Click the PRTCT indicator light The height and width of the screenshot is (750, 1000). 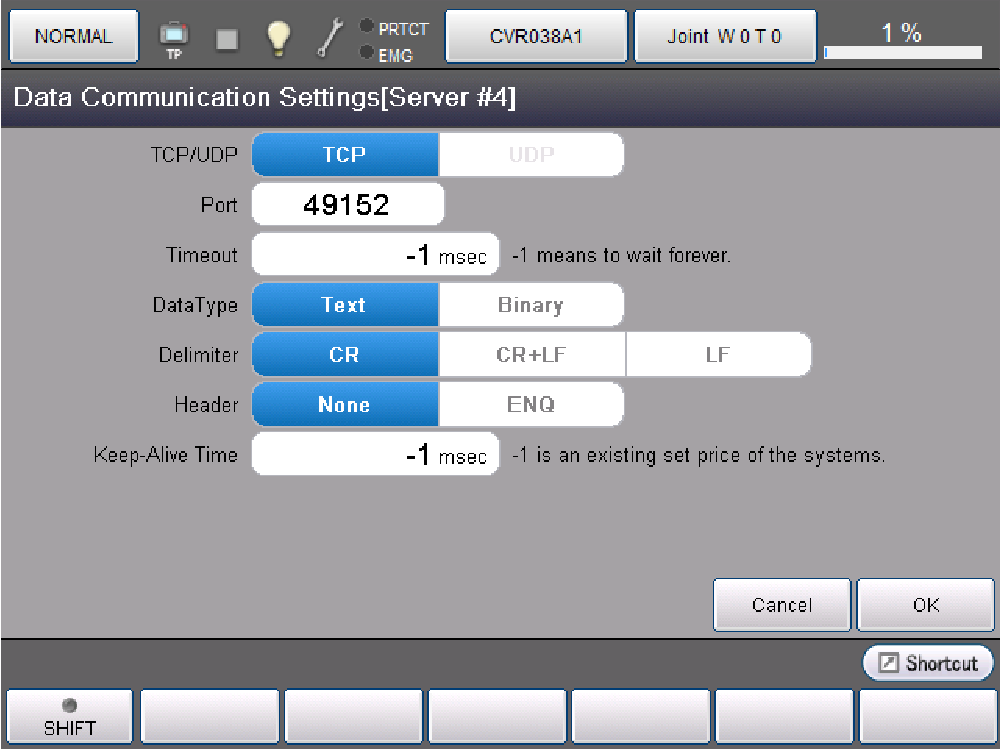[367, 27]
